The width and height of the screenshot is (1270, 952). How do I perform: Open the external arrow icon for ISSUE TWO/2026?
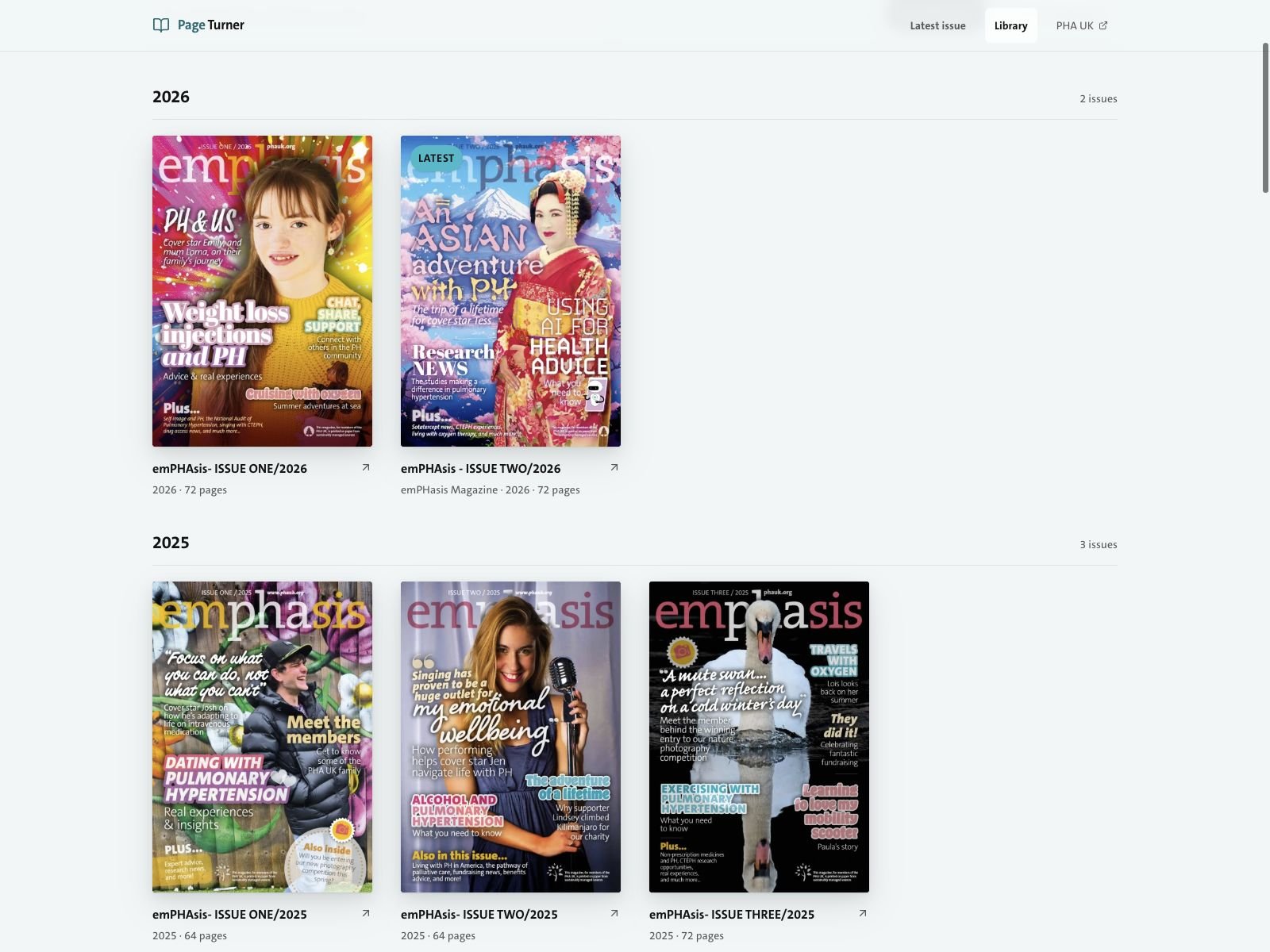click(614, 467)
